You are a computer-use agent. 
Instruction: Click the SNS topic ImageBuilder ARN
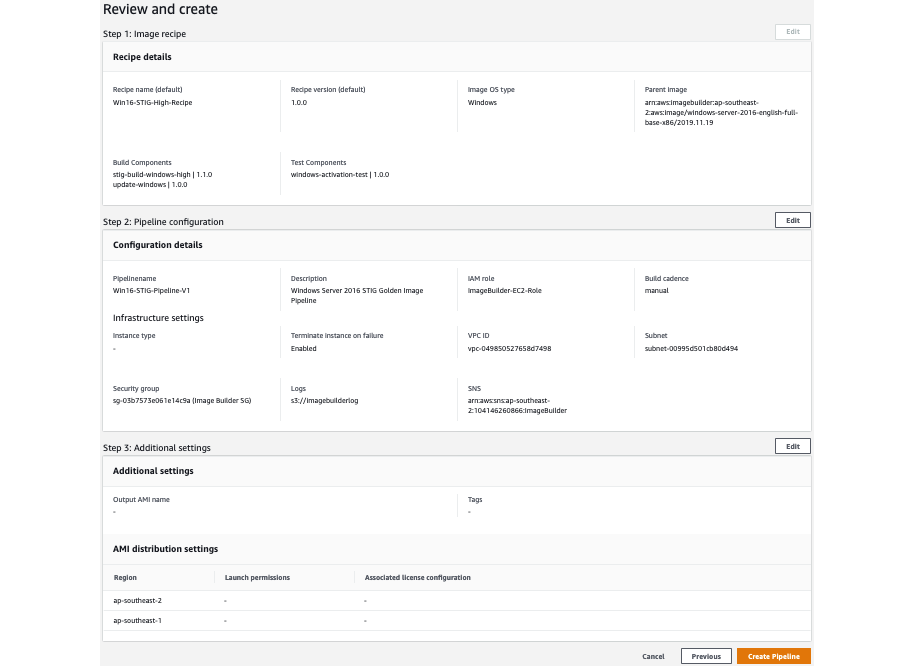pos(518,404)
